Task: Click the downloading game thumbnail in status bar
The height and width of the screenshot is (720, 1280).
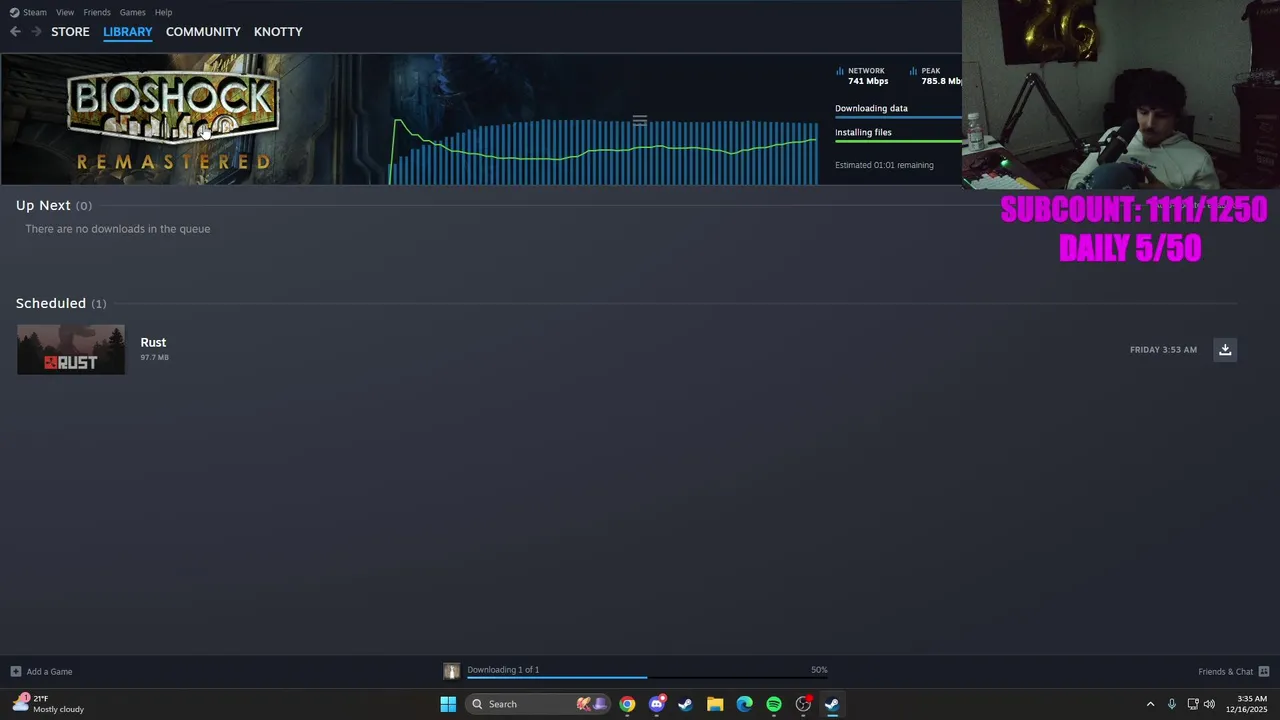Action: coord(452,671)
